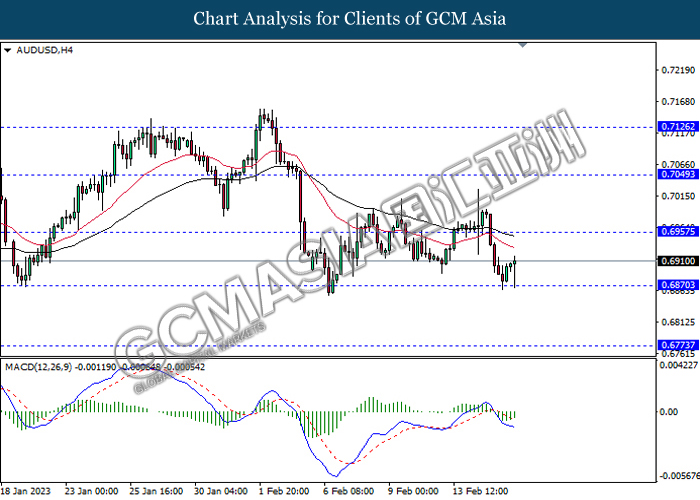Click the 23 Jan 00:00 time label
Viewport: 700px width, 500px height.
[91, 491]
